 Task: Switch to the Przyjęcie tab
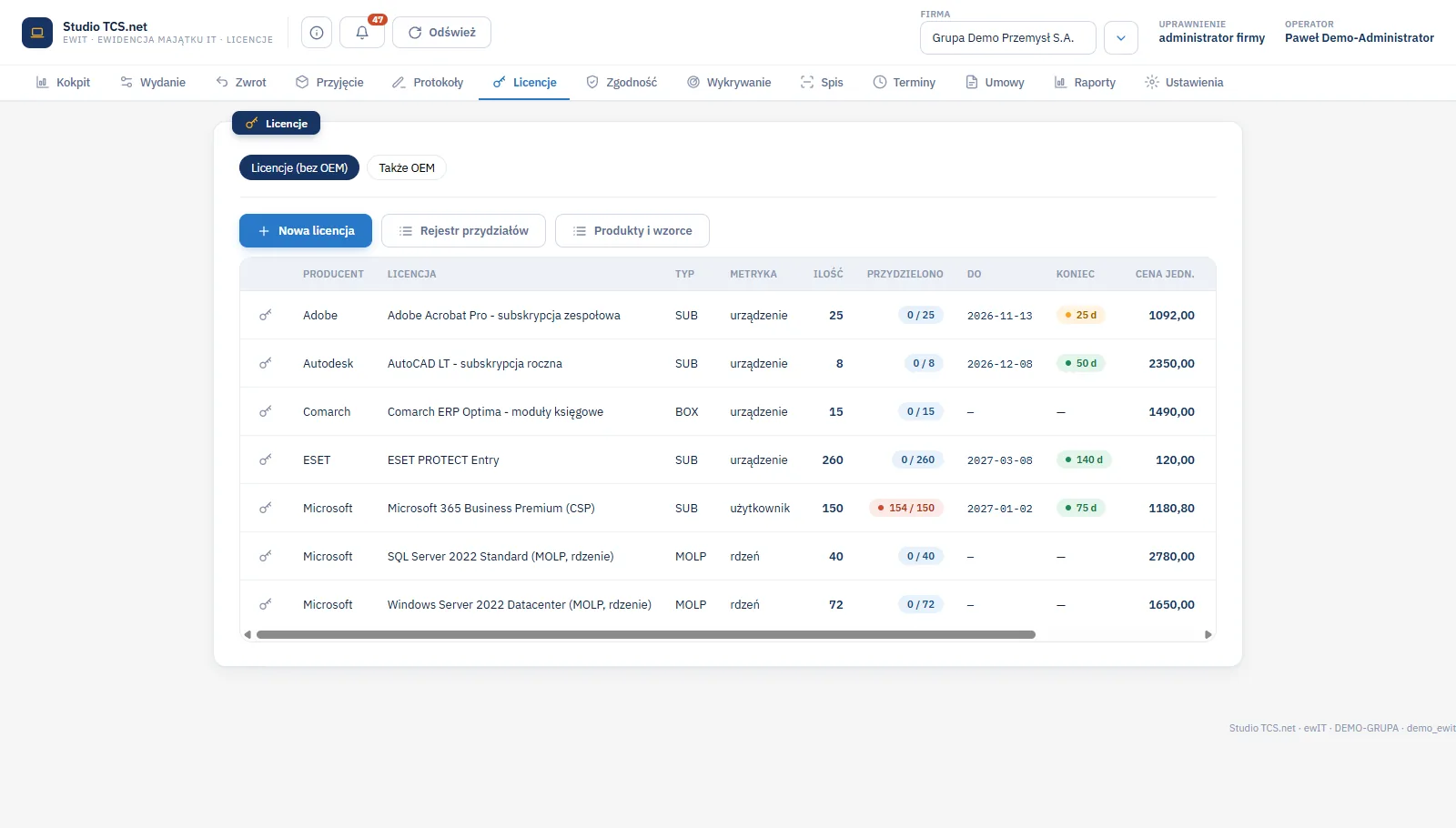pyautogui.click(x=329, y=82)
